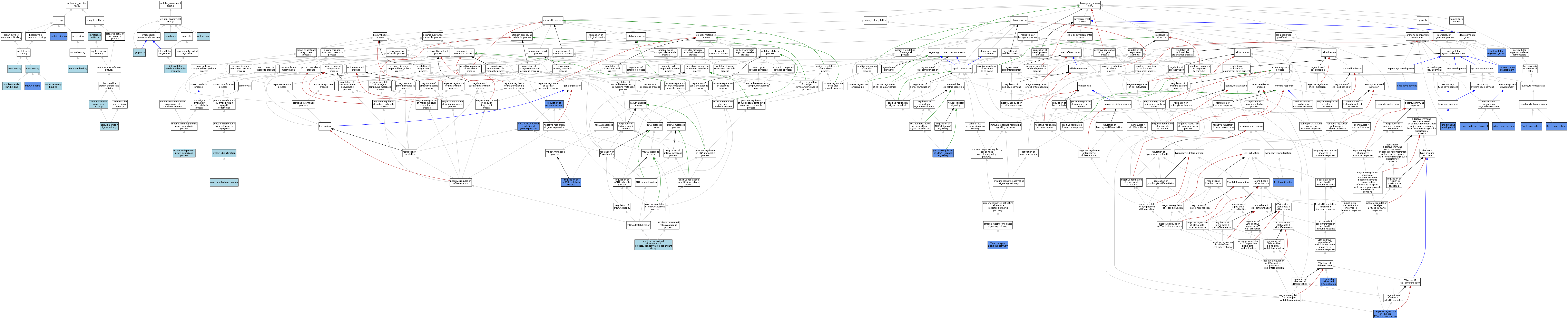Click the miRNA metabolic process node
This screenshot has height=319, width=1568.
(x=555, y=153)
